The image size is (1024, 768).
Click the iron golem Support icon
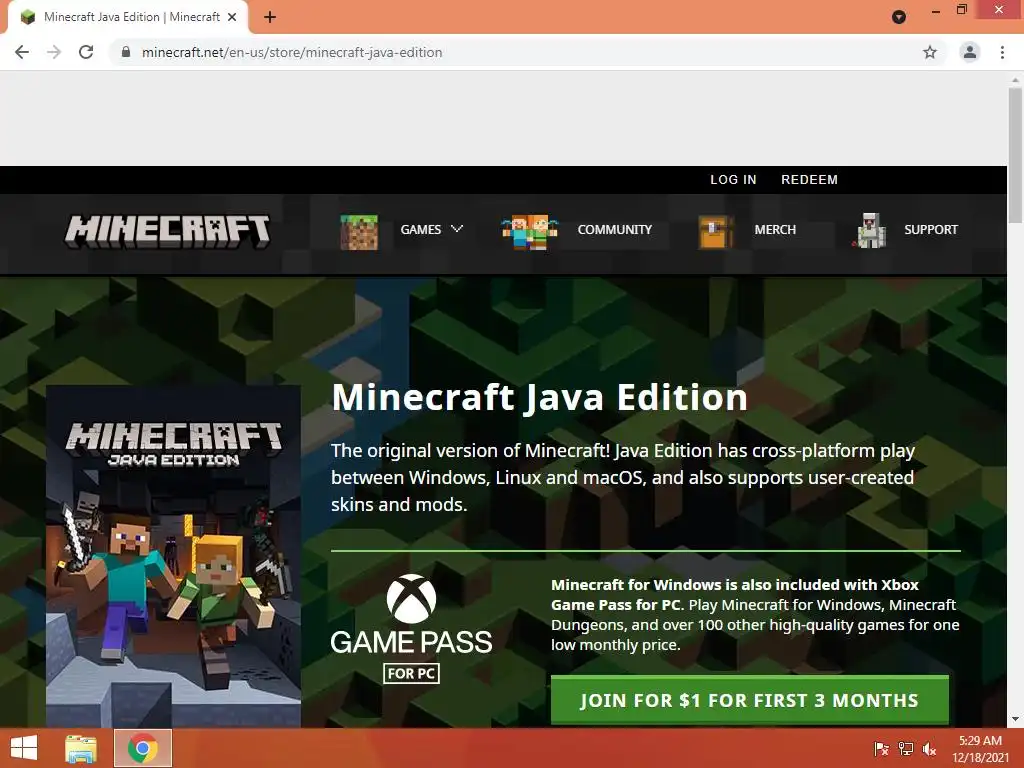pyautogui.click(x=869, y=231)
